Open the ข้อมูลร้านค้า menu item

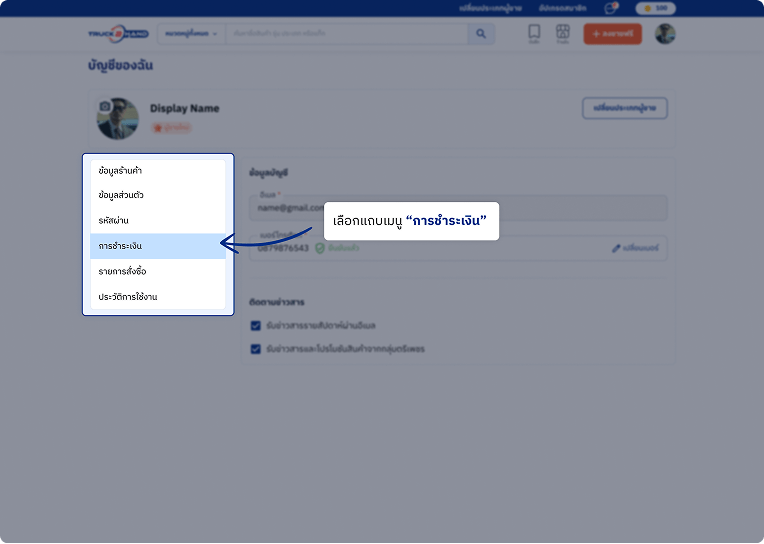(158, 170)
